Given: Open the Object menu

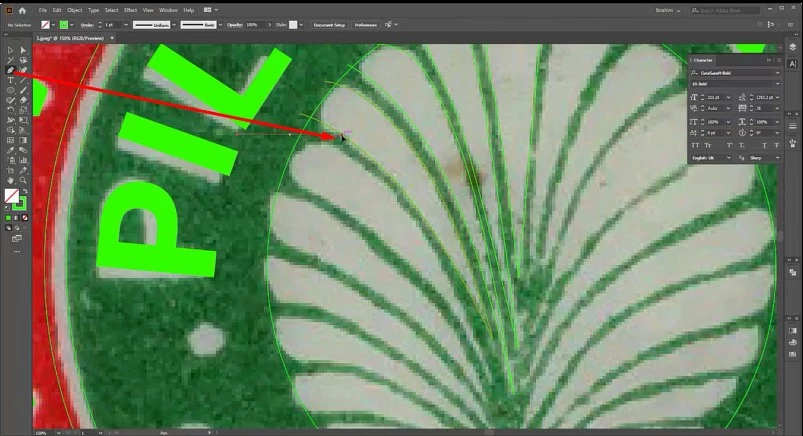Looking at the screenshot, I should coord(75,10).
